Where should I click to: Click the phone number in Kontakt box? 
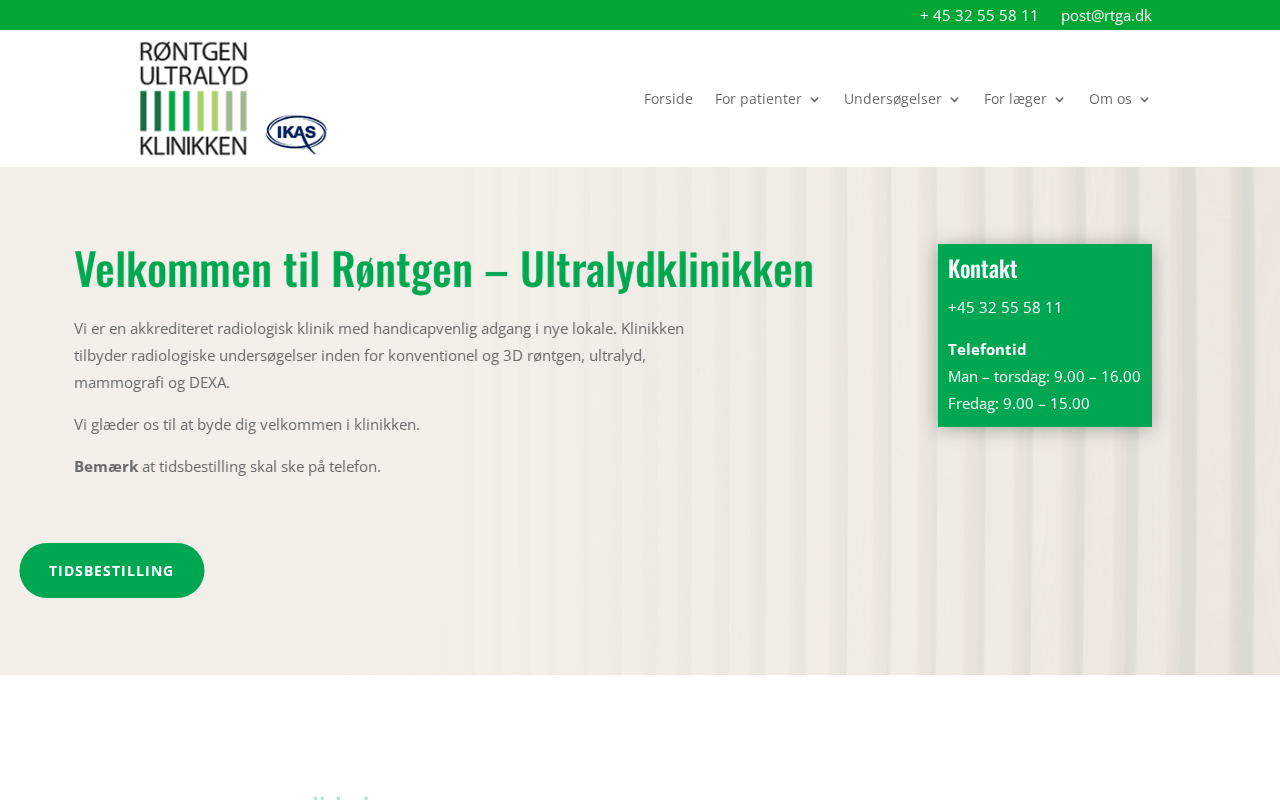(1005, 307)
